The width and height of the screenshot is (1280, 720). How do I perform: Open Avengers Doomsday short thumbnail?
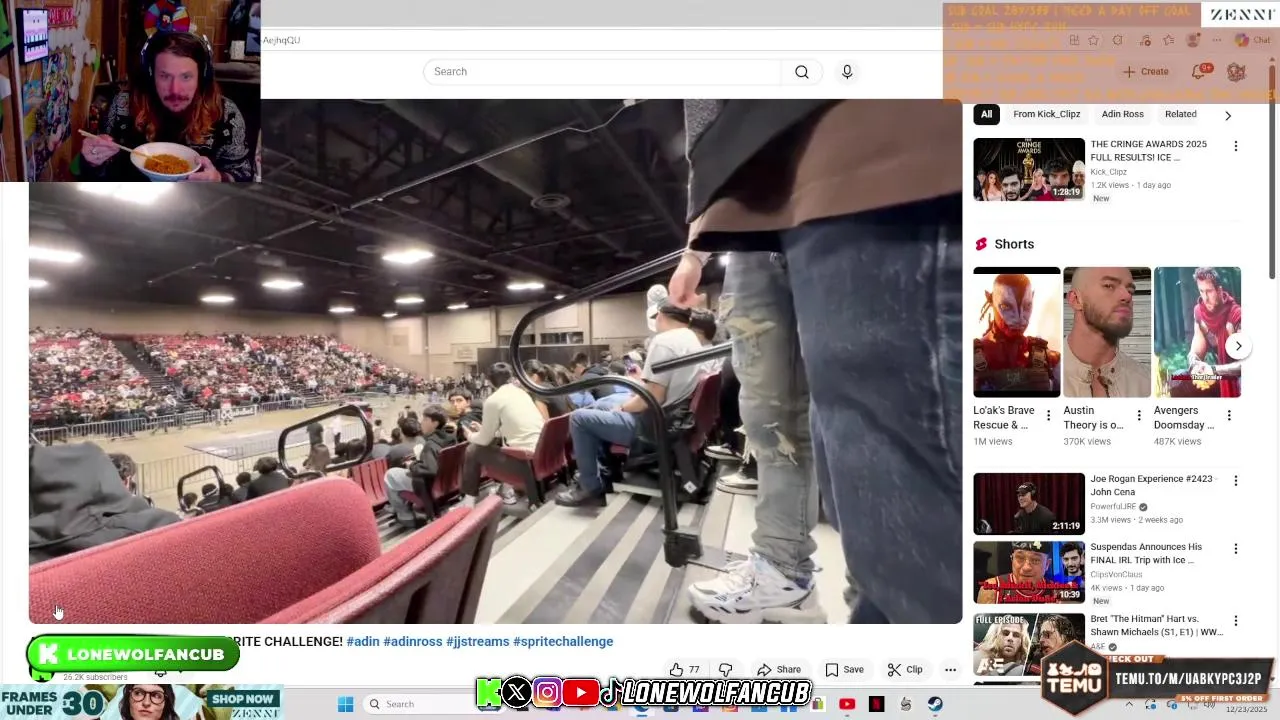[1197, 332]
